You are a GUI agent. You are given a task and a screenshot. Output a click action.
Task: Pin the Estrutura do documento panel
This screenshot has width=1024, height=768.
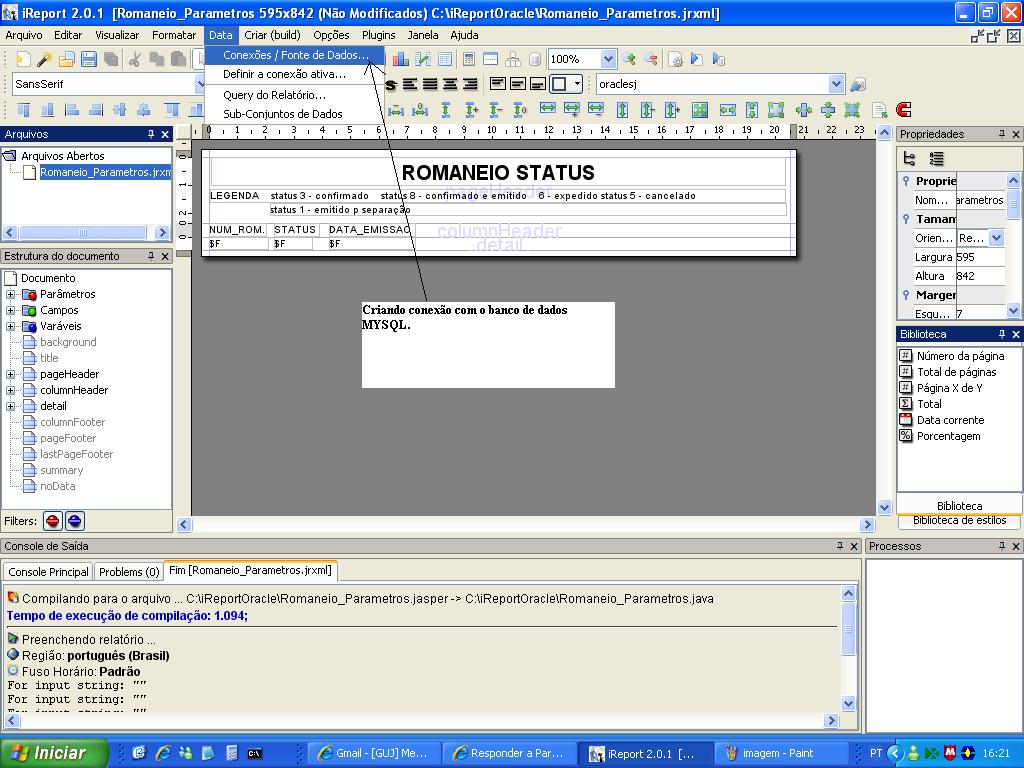click(151, 256)
